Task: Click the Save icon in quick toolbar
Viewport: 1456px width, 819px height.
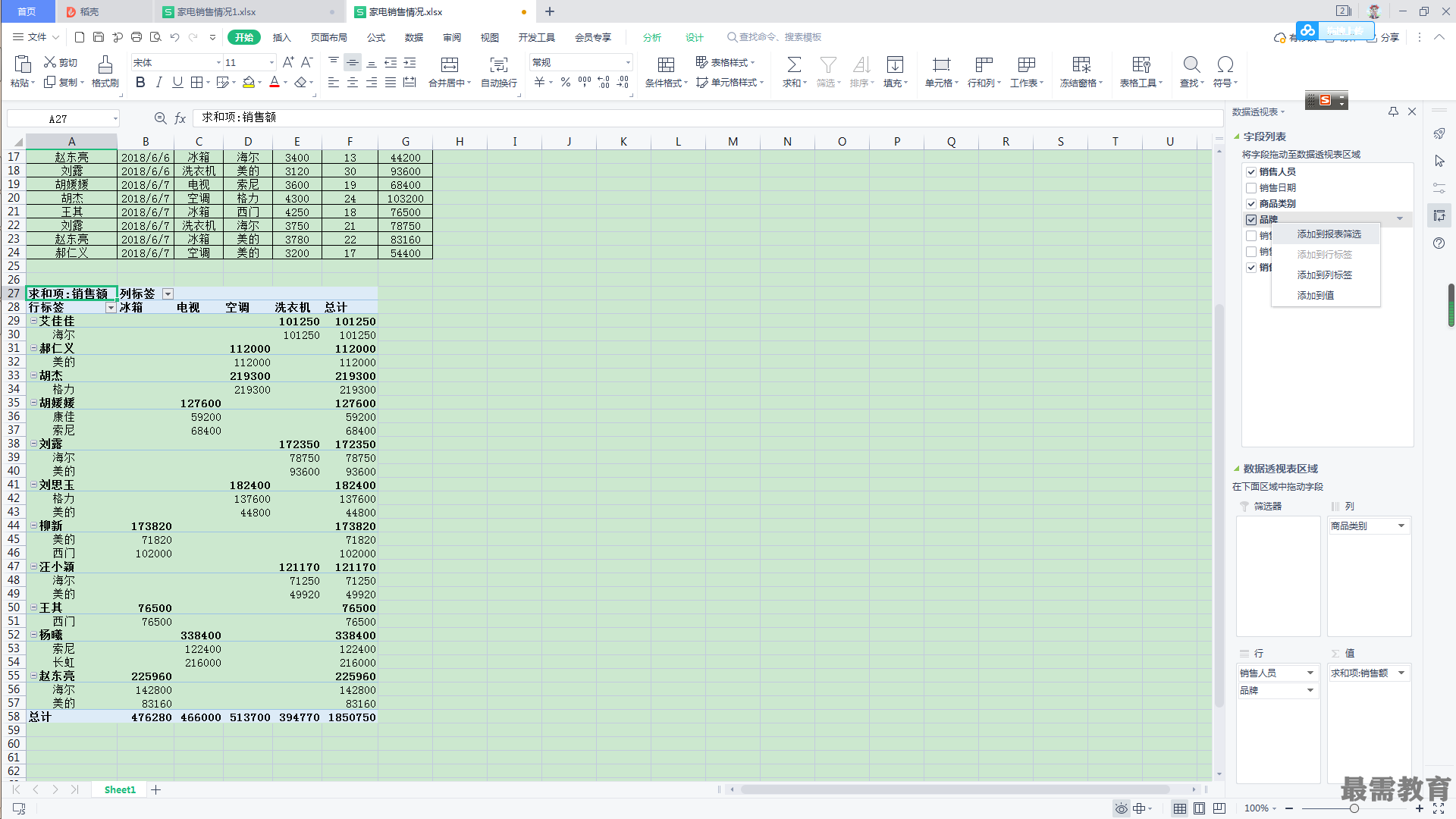Action: [99, 37]
